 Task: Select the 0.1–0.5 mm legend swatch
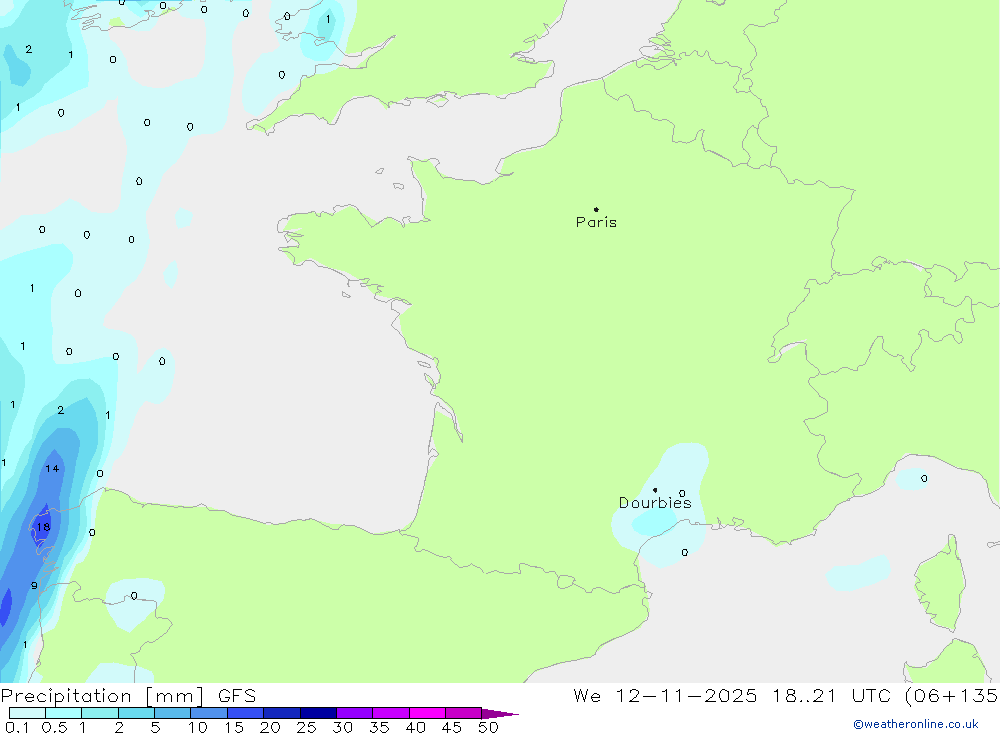click(27, 713)
